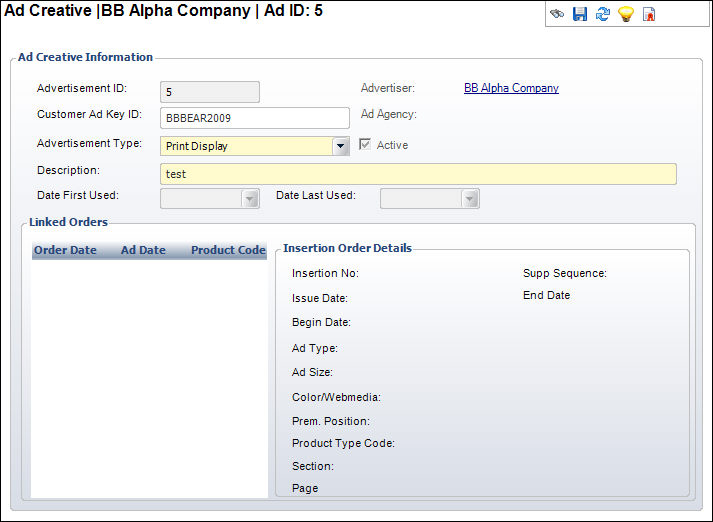This screenshot has width=713, height=522.
Task: Click the Description text field
Action: click(x=418, y=174)
